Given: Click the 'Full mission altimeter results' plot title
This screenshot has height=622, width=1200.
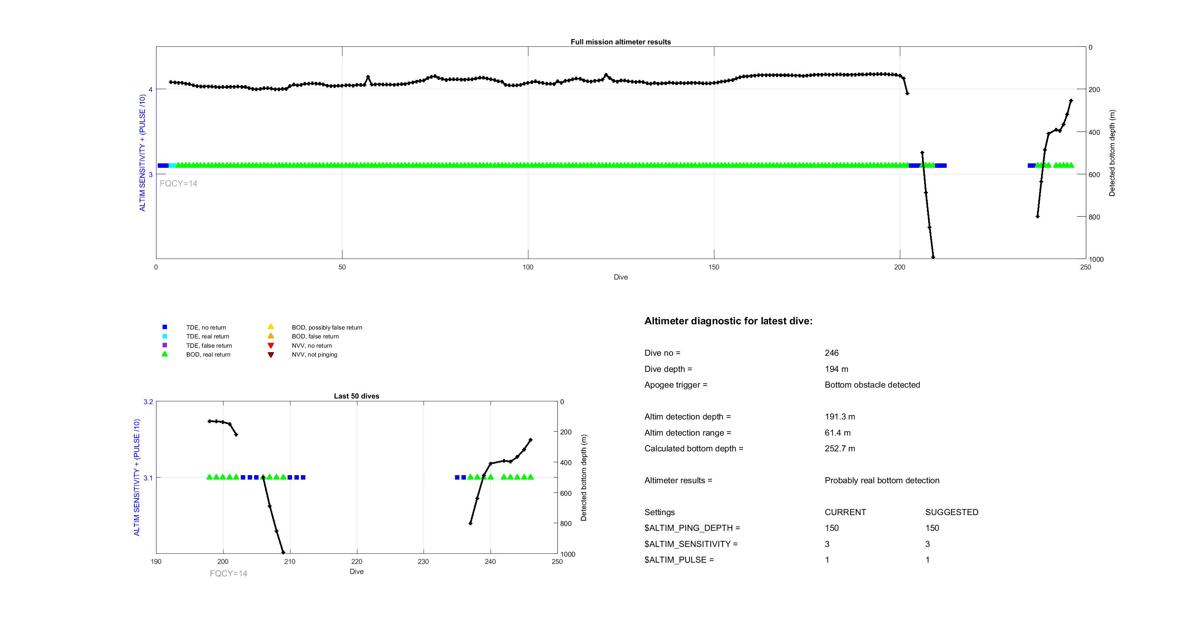Looking at the screenshot, I should tap(620, 42).
